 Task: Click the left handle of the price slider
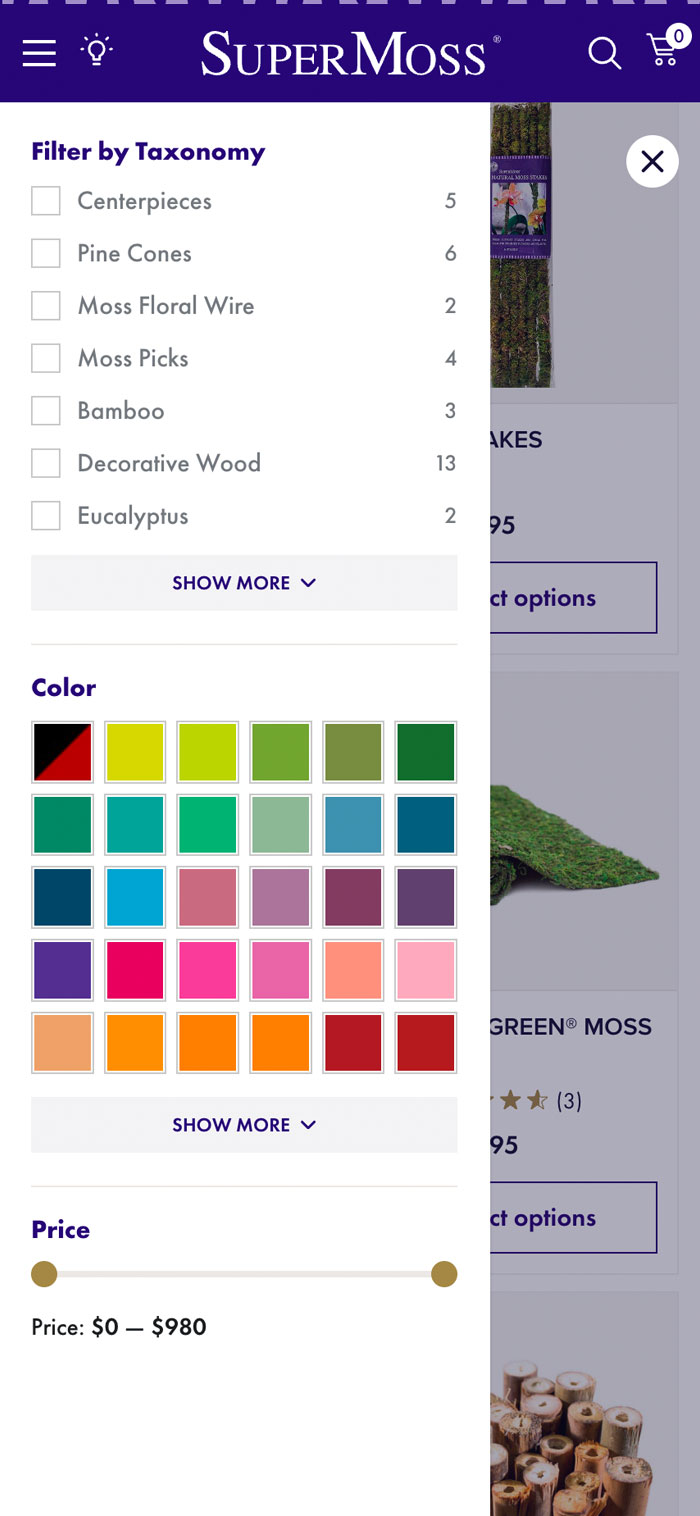click(44, 1274)
